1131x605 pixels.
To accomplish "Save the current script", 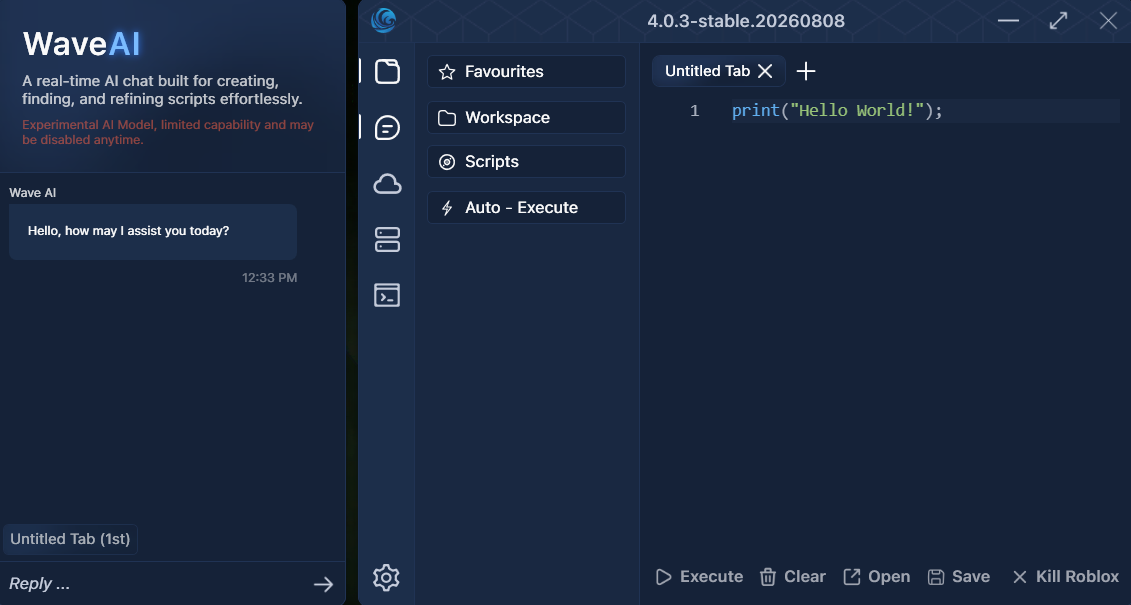I will [x=959, y=577].
